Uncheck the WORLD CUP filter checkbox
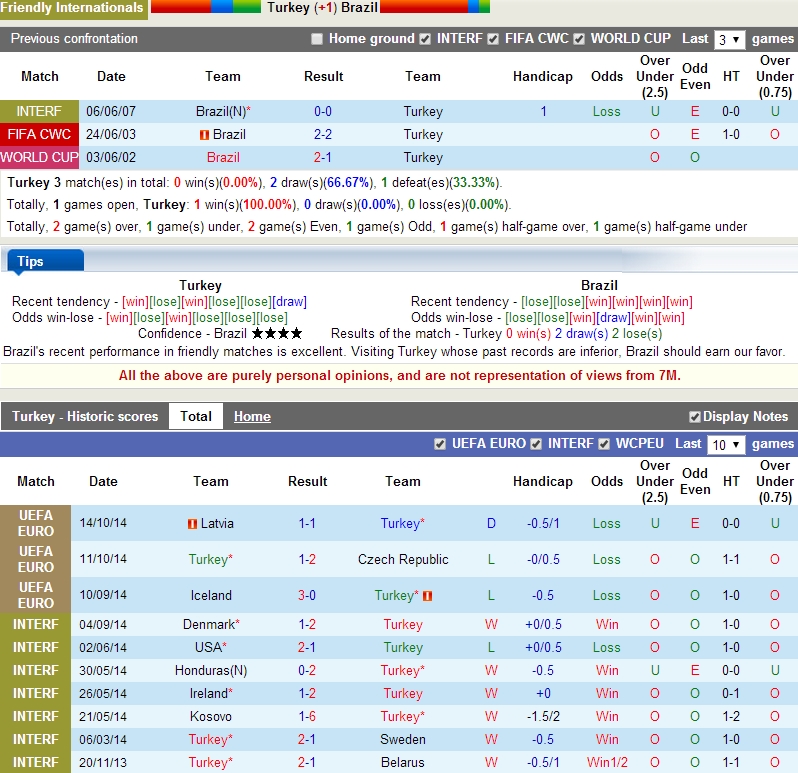Screen dimensions: 798x773 [x=579, y=39]
